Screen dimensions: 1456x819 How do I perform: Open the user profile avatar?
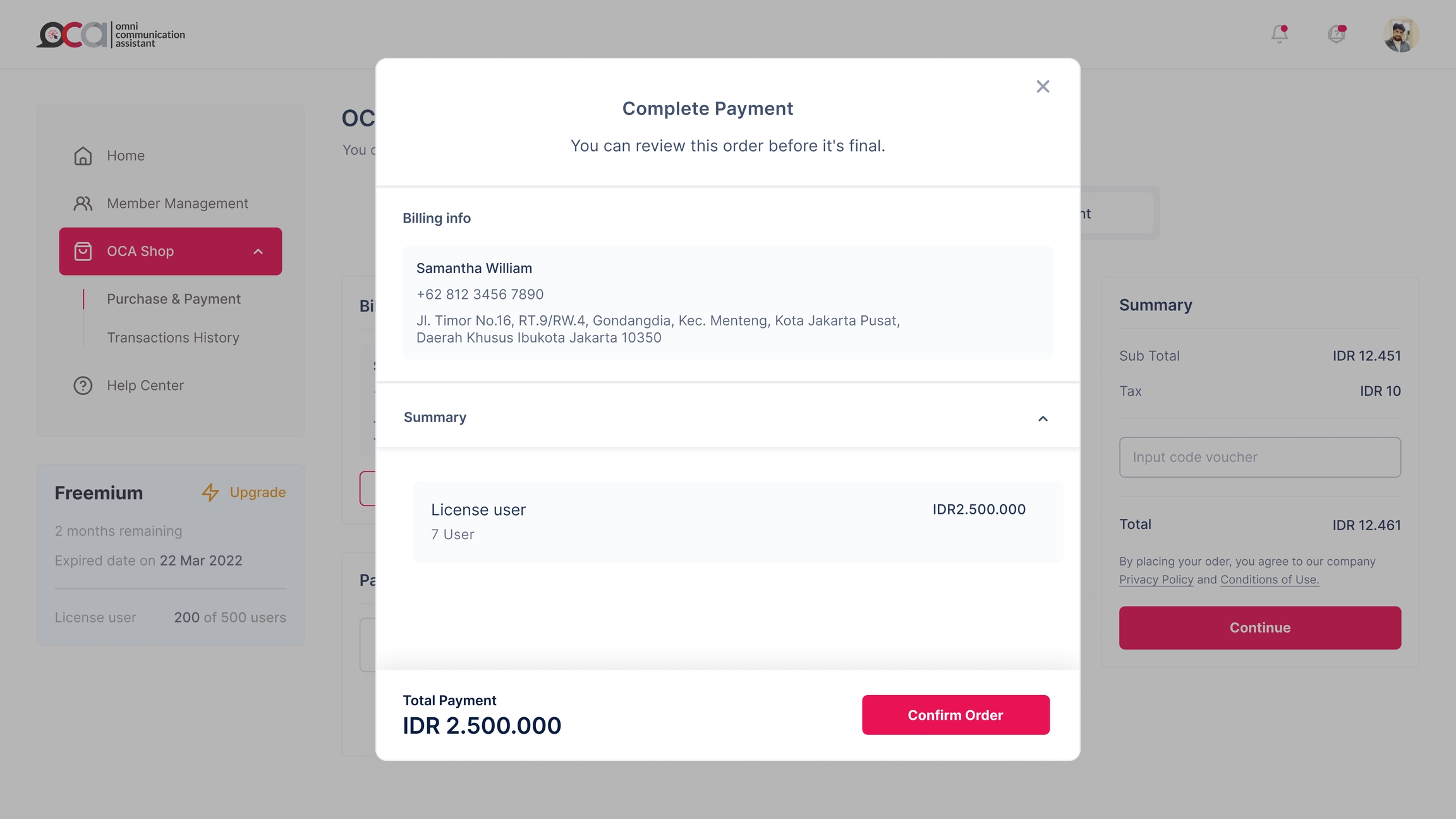1401,35
